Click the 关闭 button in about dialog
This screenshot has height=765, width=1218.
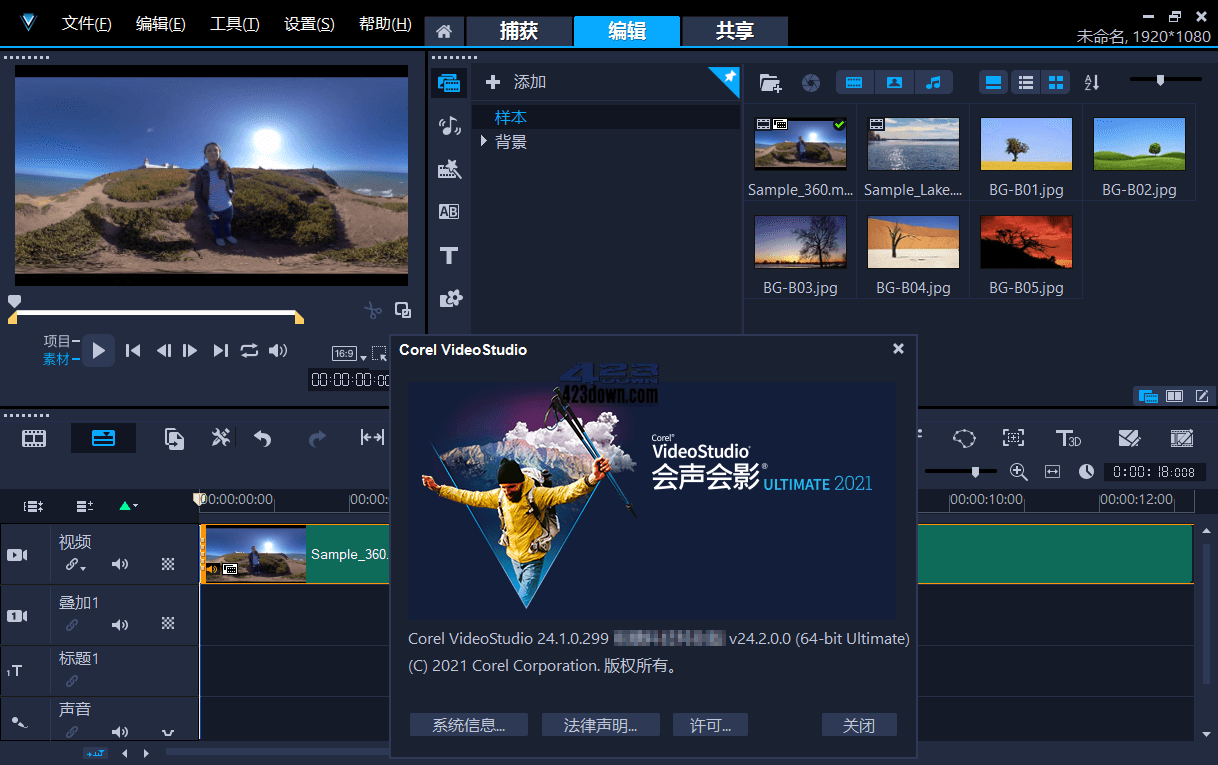(858, 724)
